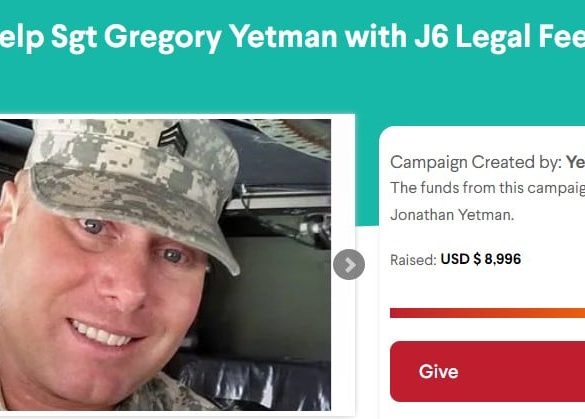Open the soldier's campaign photo
585x419 pixels.
coord(165,265)
